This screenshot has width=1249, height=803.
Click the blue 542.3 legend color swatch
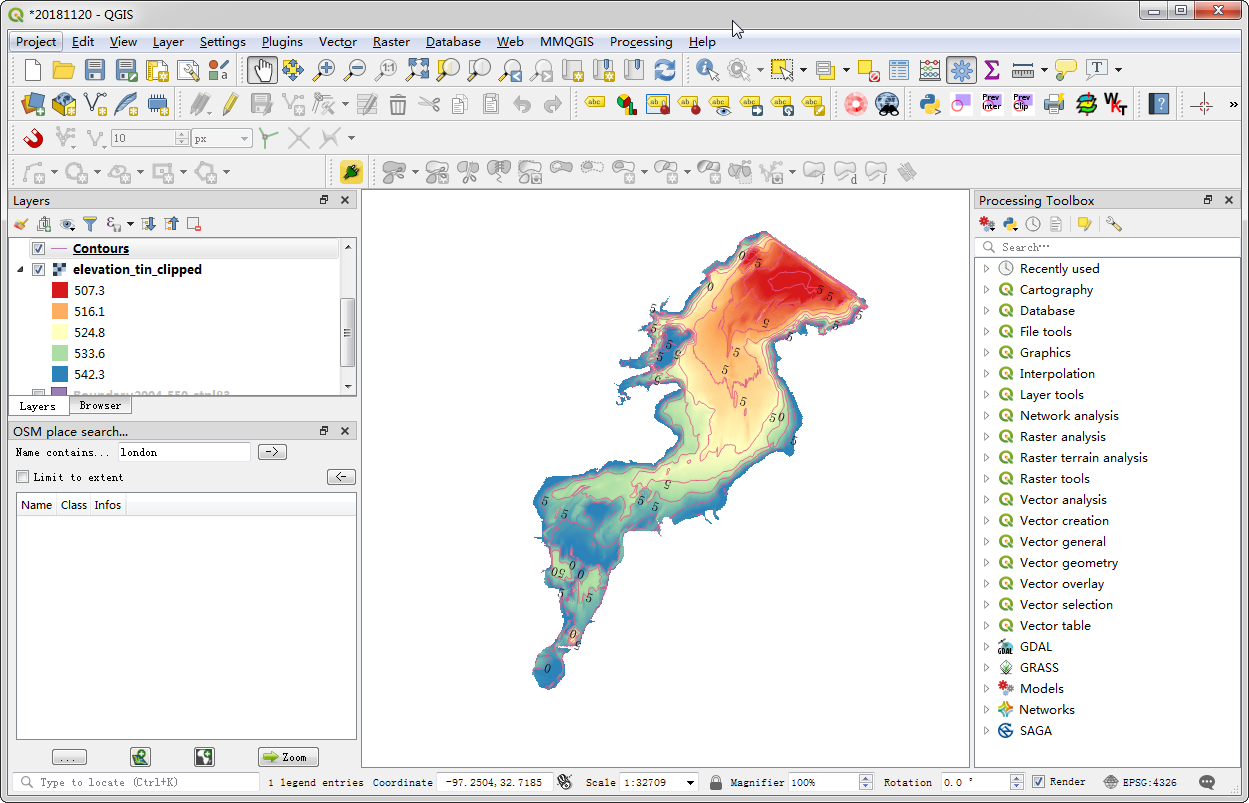click(x=59, y=374)
